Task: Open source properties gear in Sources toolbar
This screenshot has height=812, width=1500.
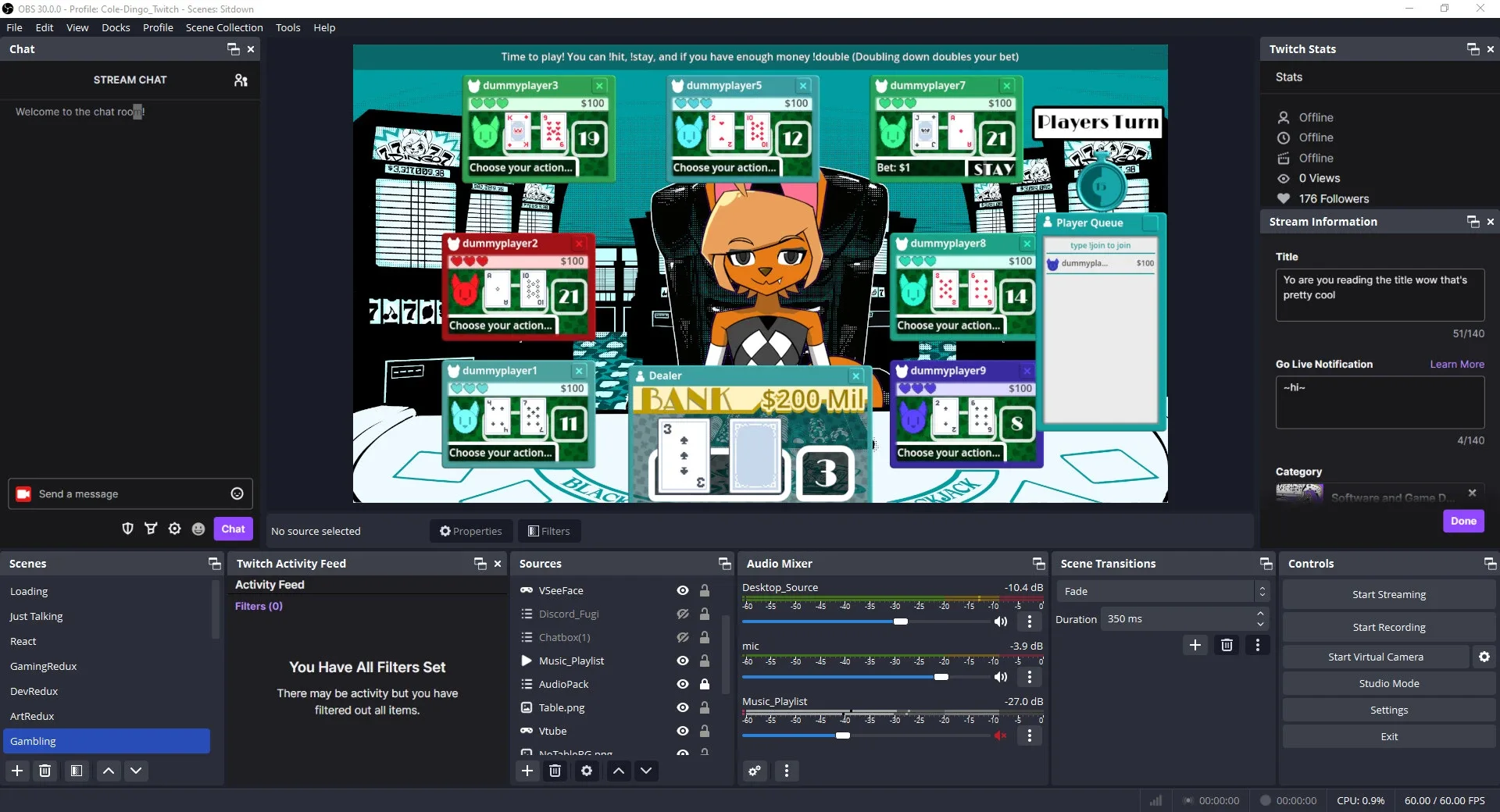Action: (x=587, y=771)
